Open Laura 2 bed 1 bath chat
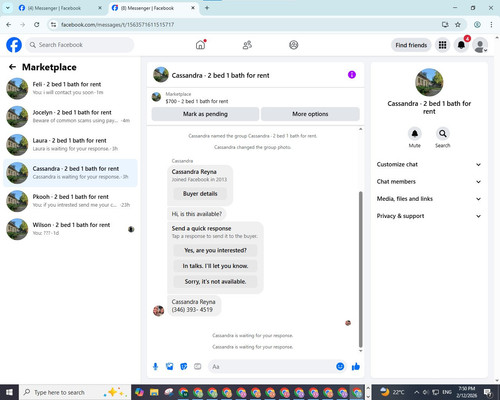Image resolution: width=500 pixels, height=400 pixels. tap(70, 145)
